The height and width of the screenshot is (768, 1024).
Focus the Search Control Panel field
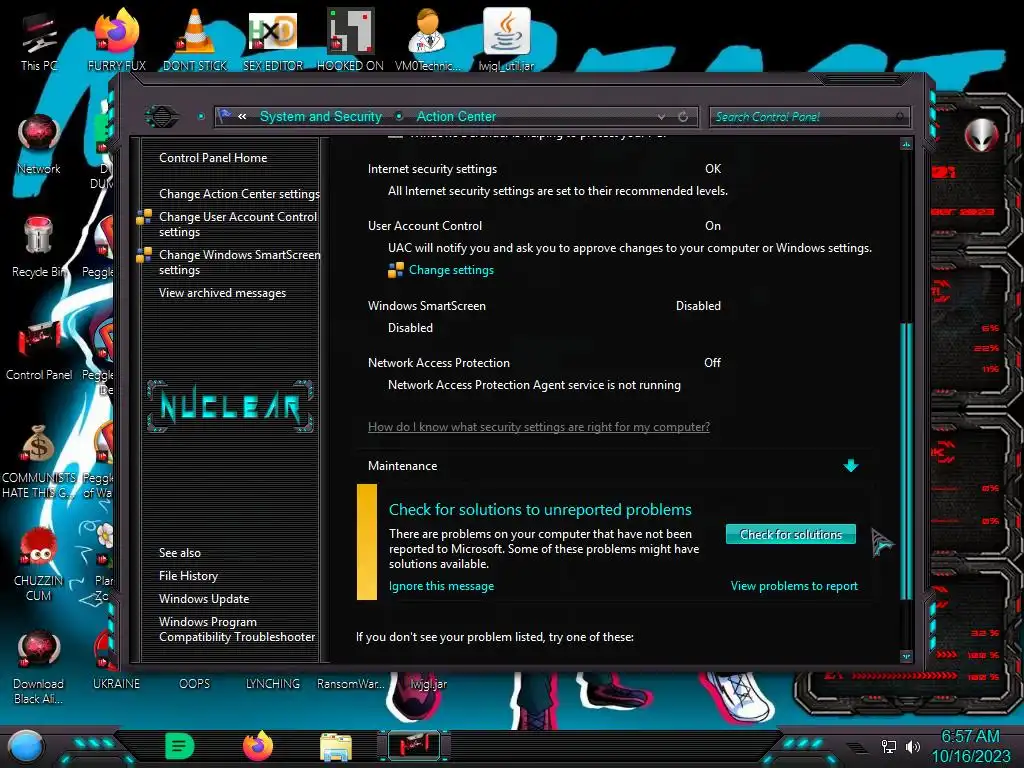tap(808, 117)
